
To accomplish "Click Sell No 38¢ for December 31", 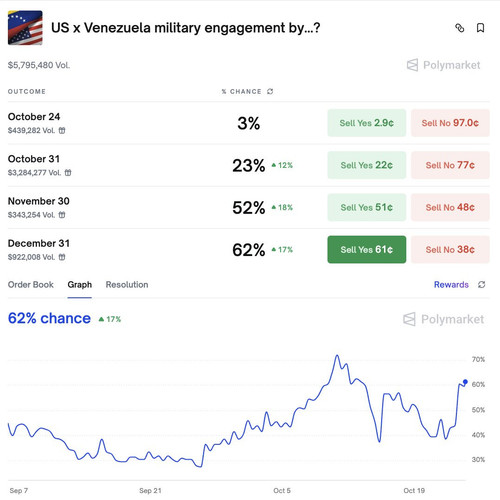I will click(x=450, y=250).
